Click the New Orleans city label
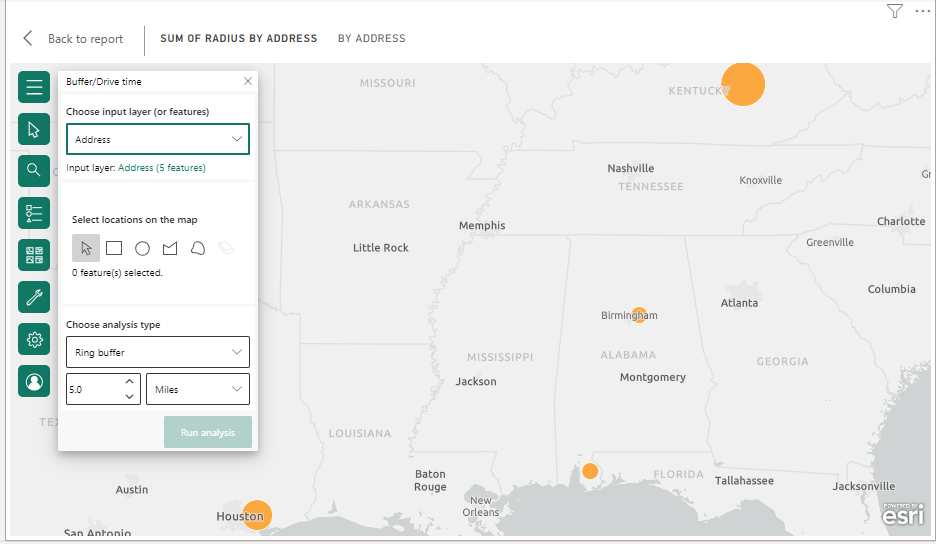Image resolution: width=936 pixels, height=544 pixels. pos(481,506)
